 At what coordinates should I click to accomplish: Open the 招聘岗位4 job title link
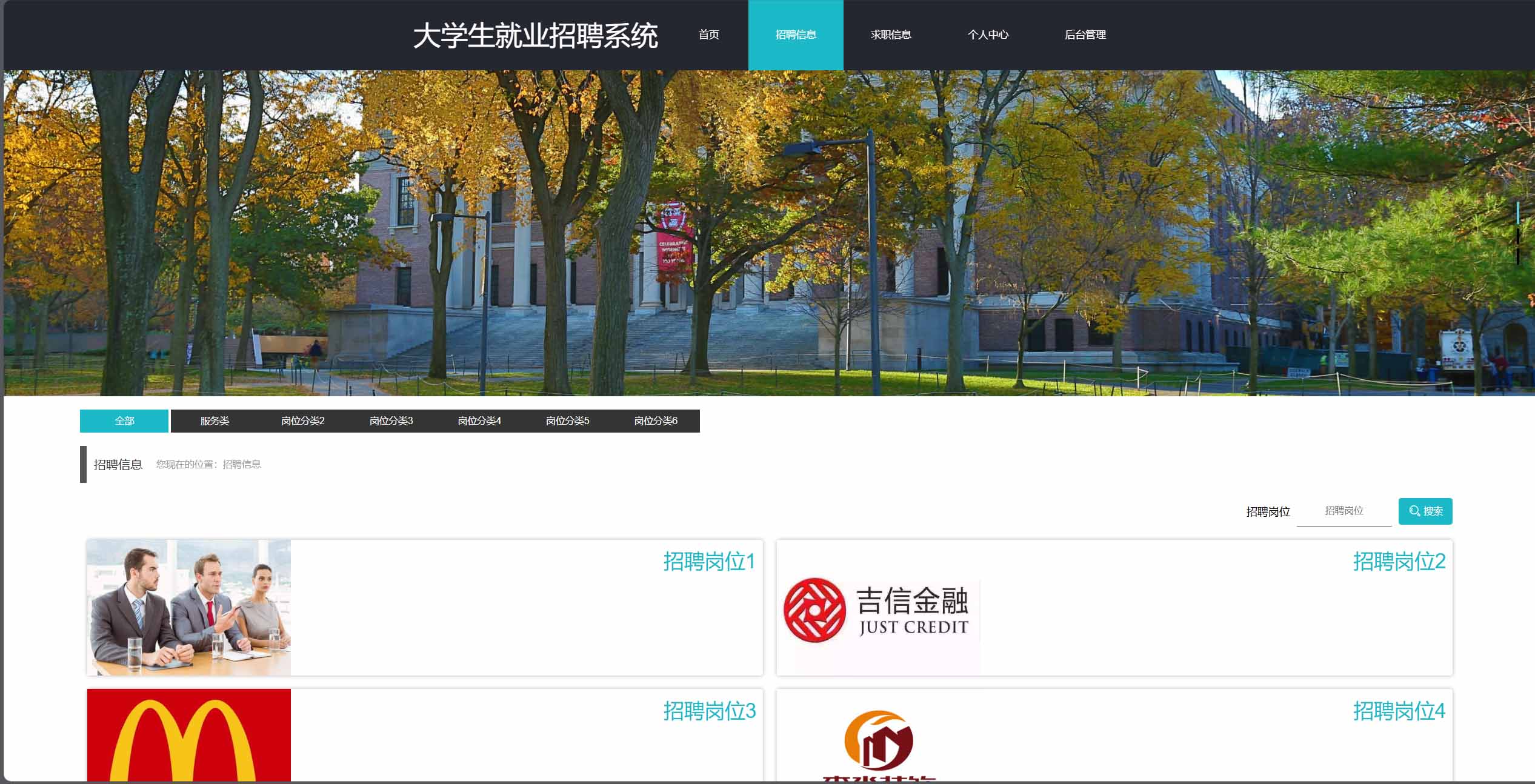click(1399, 711)
